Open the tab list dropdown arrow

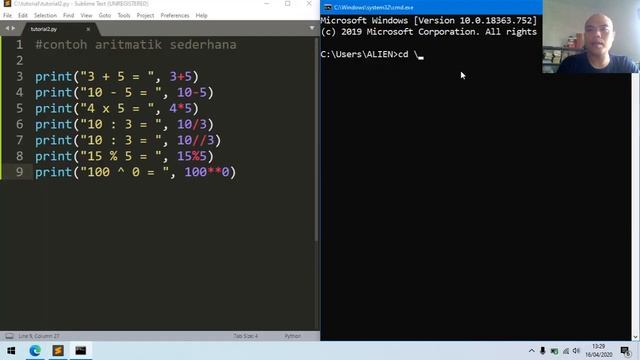click(312, 28)
